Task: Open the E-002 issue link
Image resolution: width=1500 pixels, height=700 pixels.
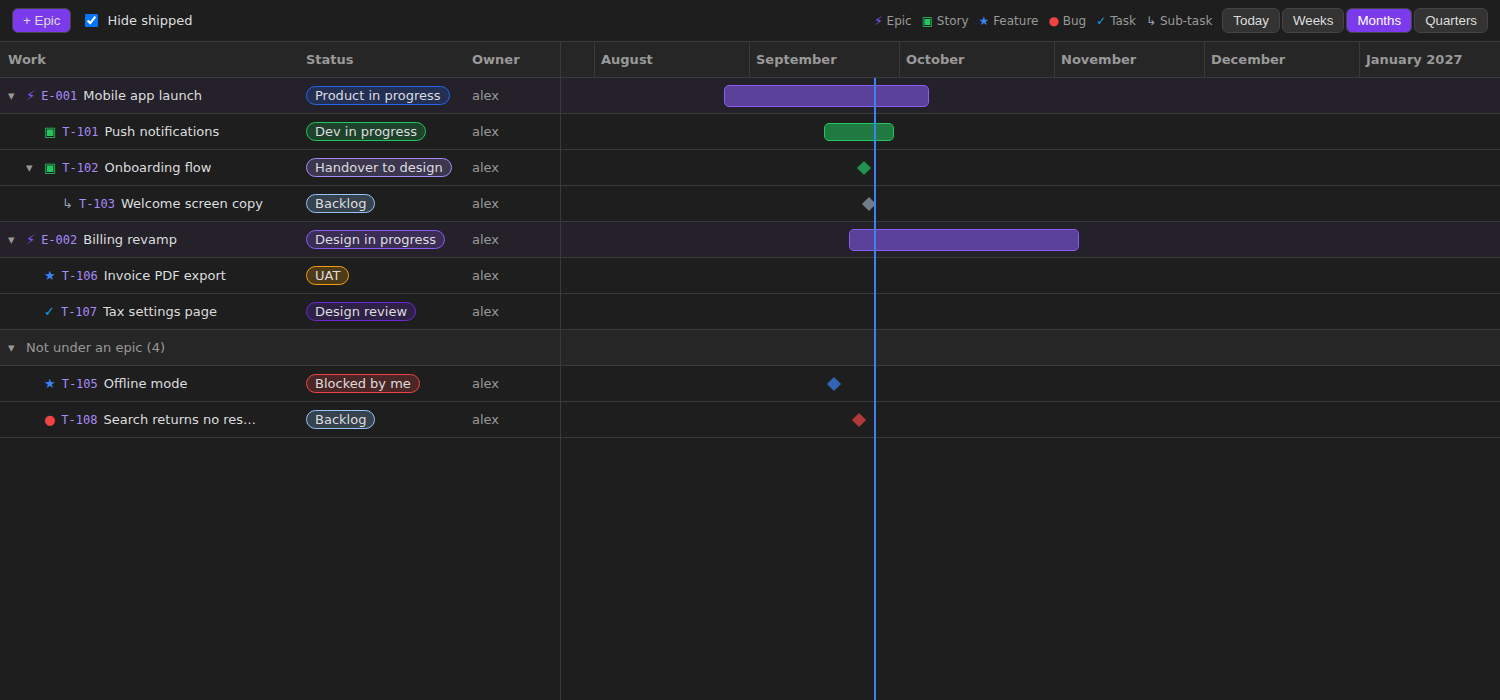Action: coord(59,240)
